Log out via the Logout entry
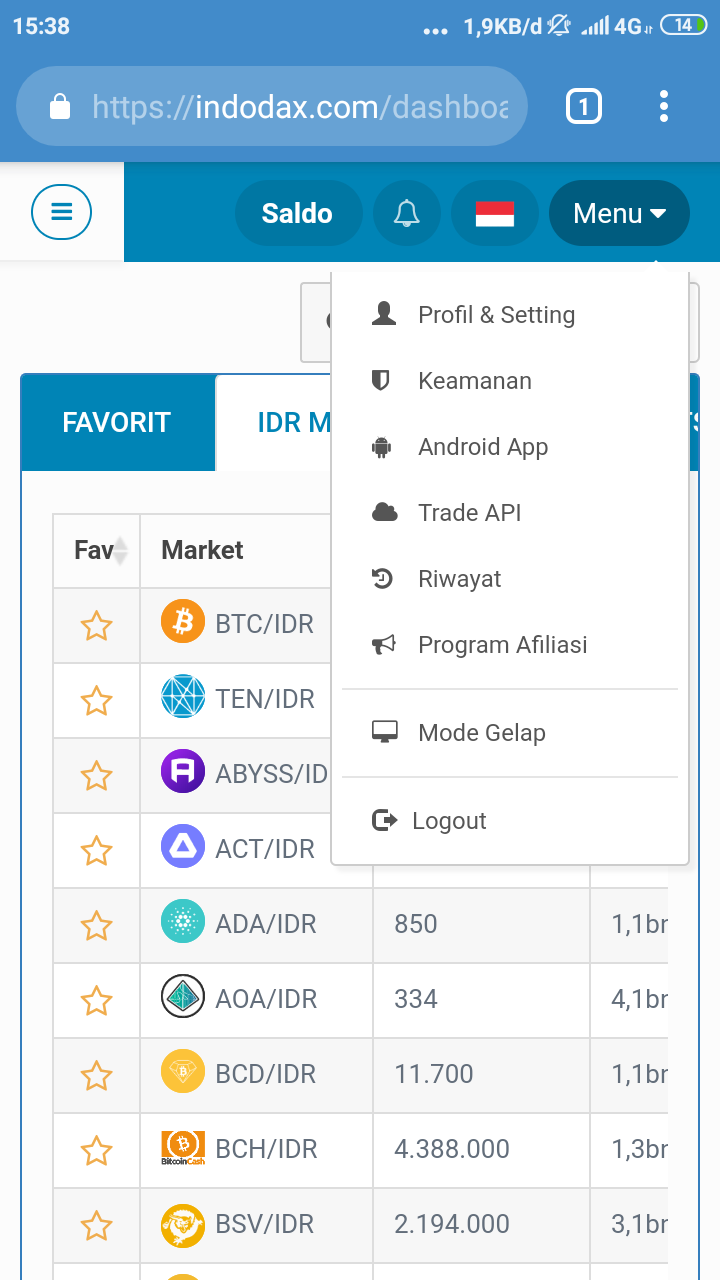 [x=510, y=821]
